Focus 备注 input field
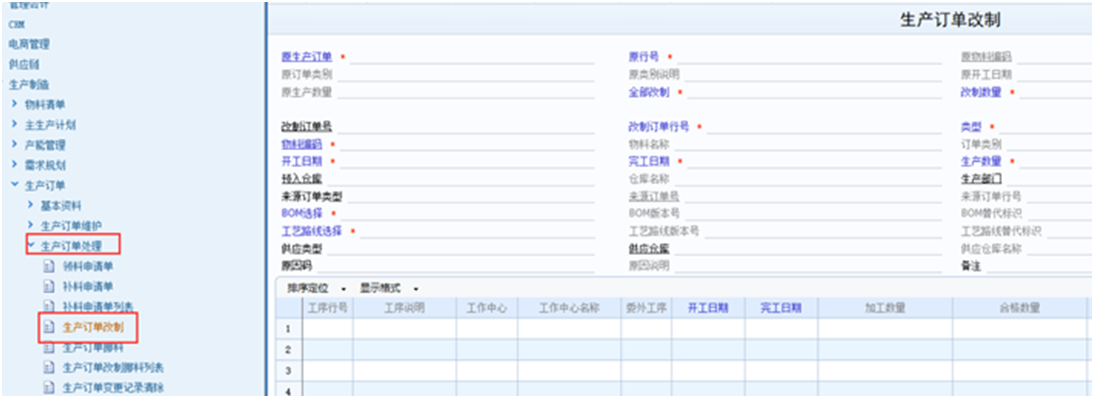The height and width of the screenshot is (398, 1094). (1040, 266)
